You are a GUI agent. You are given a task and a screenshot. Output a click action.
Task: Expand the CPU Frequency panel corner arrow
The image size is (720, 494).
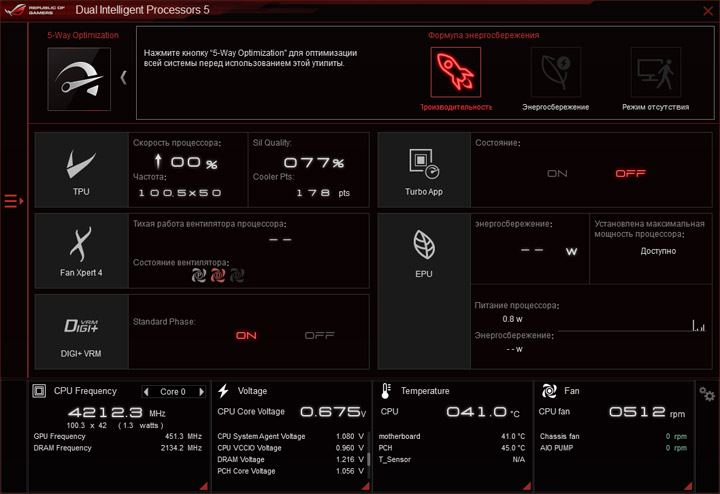tap(203, 486)
